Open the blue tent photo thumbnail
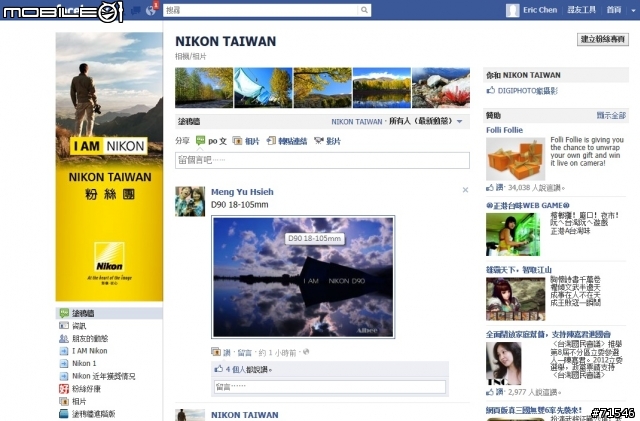Screen dimensions: 640x421 pyautogui.click(x=263, y=88)
